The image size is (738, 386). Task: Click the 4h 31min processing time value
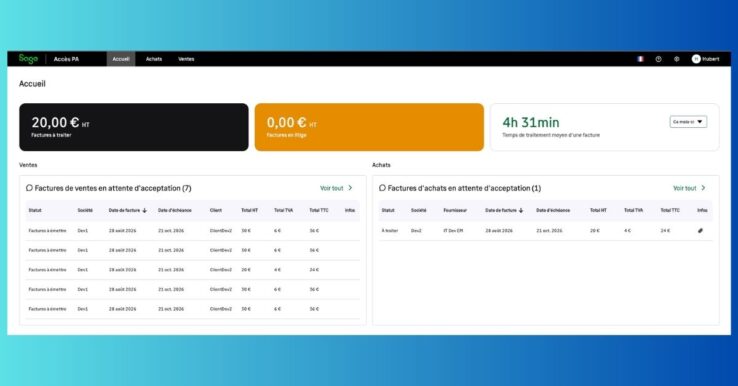(x=531, y=122)
